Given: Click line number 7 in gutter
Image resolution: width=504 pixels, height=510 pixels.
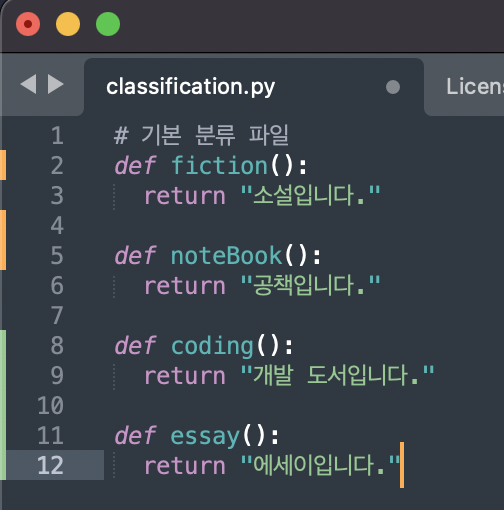Looking at the screenshot, I should pyautogui.click(x=57, y=315).
